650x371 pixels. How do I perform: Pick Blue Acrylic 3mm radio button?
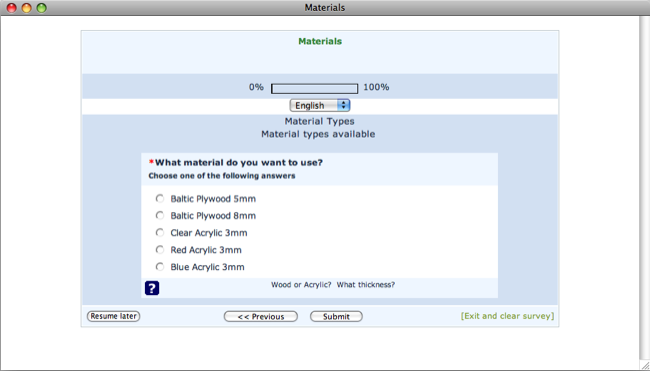[x=160, y=267]
